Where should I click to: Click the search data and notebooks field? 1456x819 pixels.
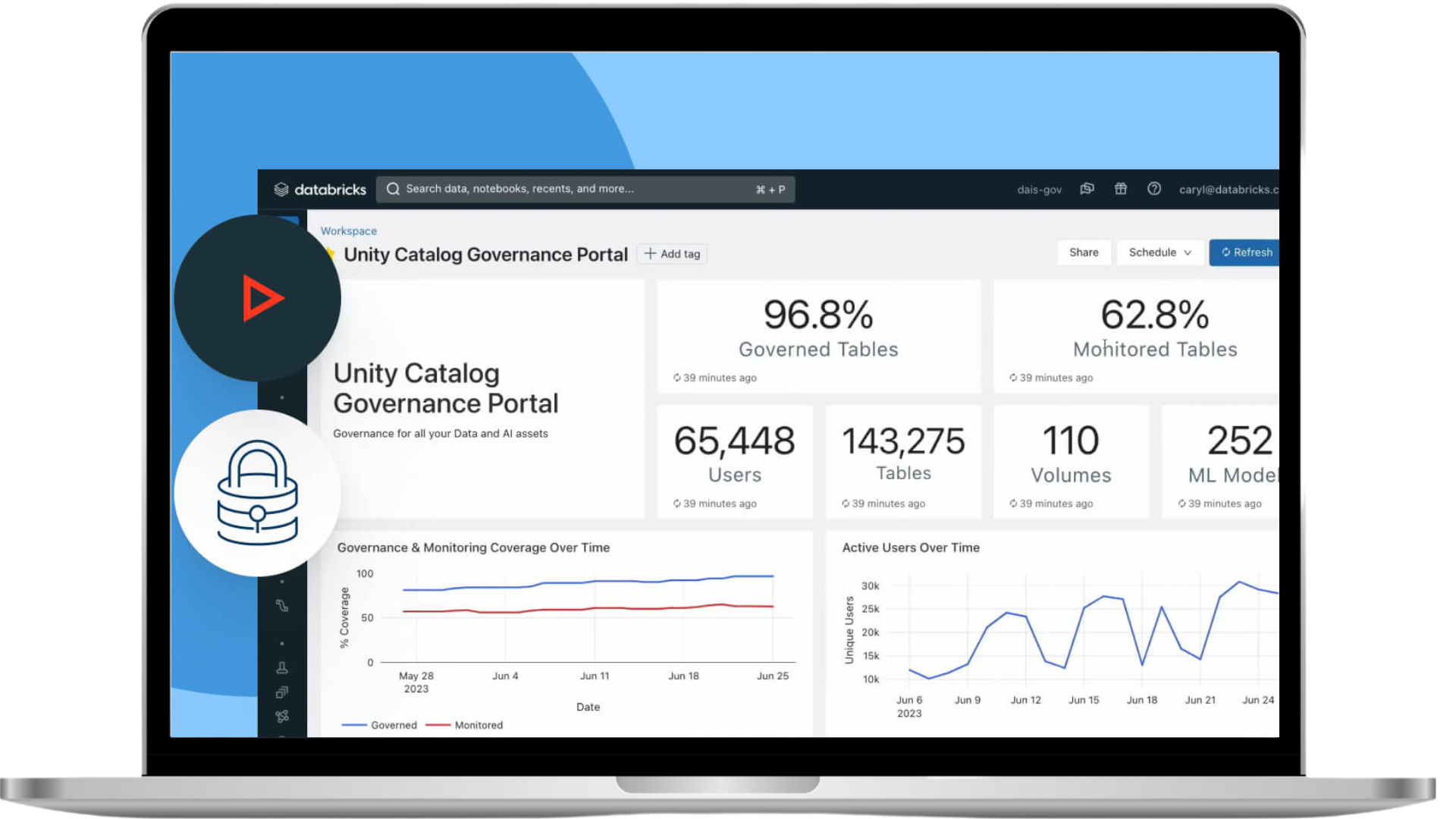coord(585,189)
